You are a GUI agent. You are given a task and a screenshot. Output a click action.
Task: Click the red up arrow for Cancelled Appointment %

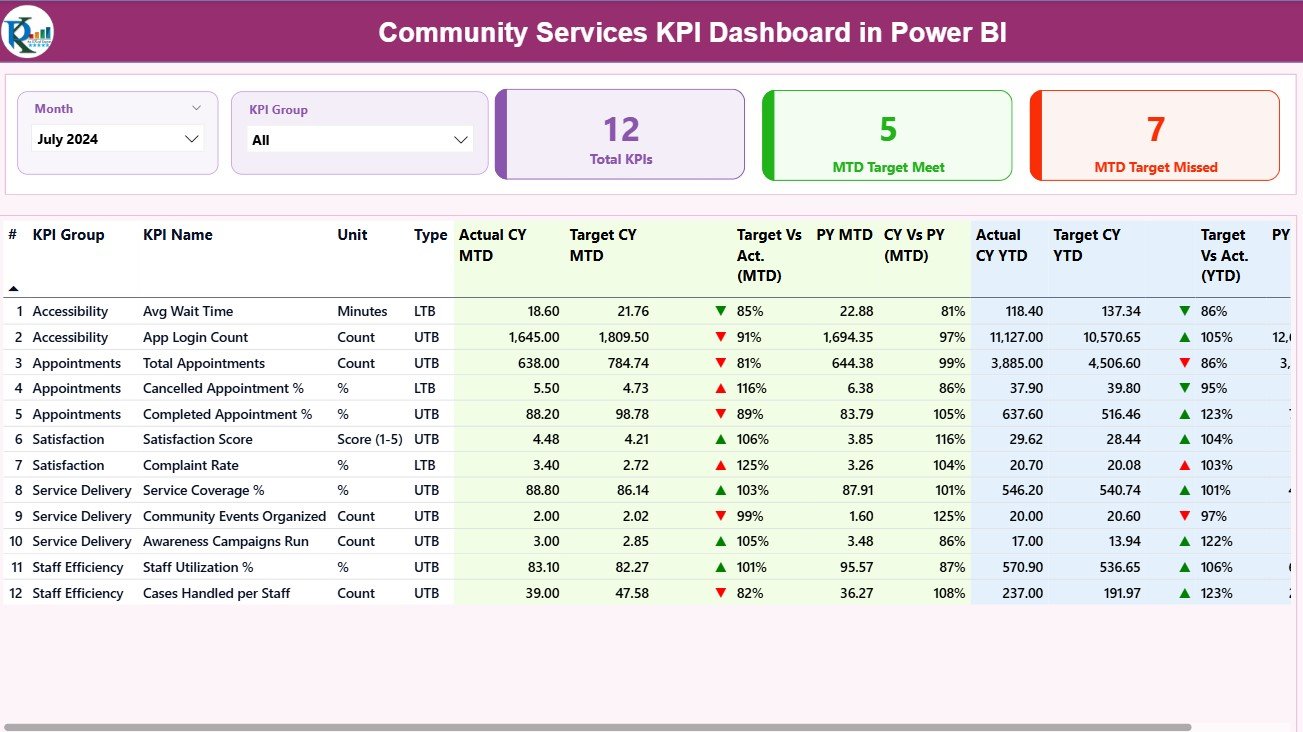click(x=720, y=388)
